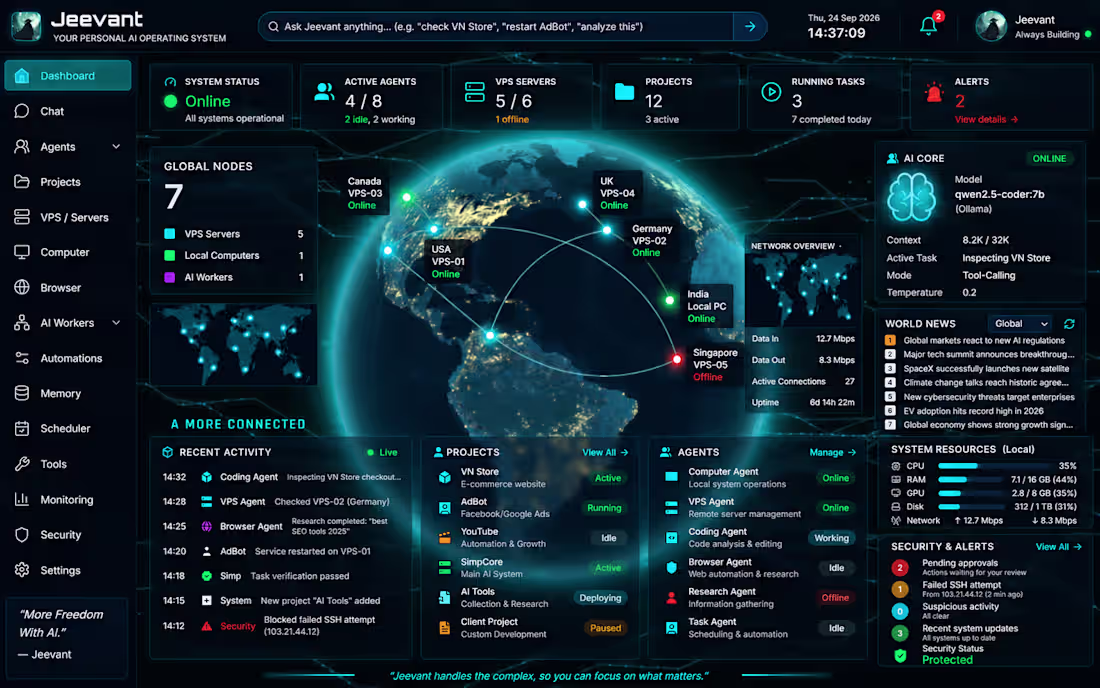The image size is (1100, 688).
Task: Click the Disk usage bar
Action: (970, 506)
